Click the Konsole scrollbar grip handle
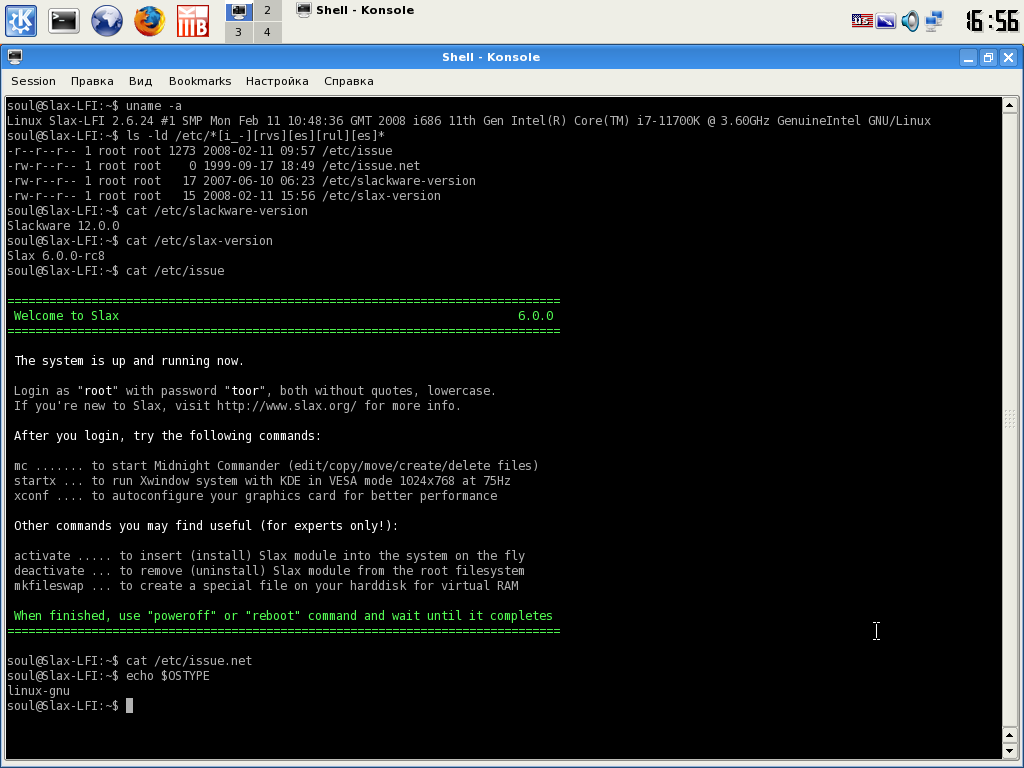The height and width of the screenshot is (768, 1024). pos(1010,418)
